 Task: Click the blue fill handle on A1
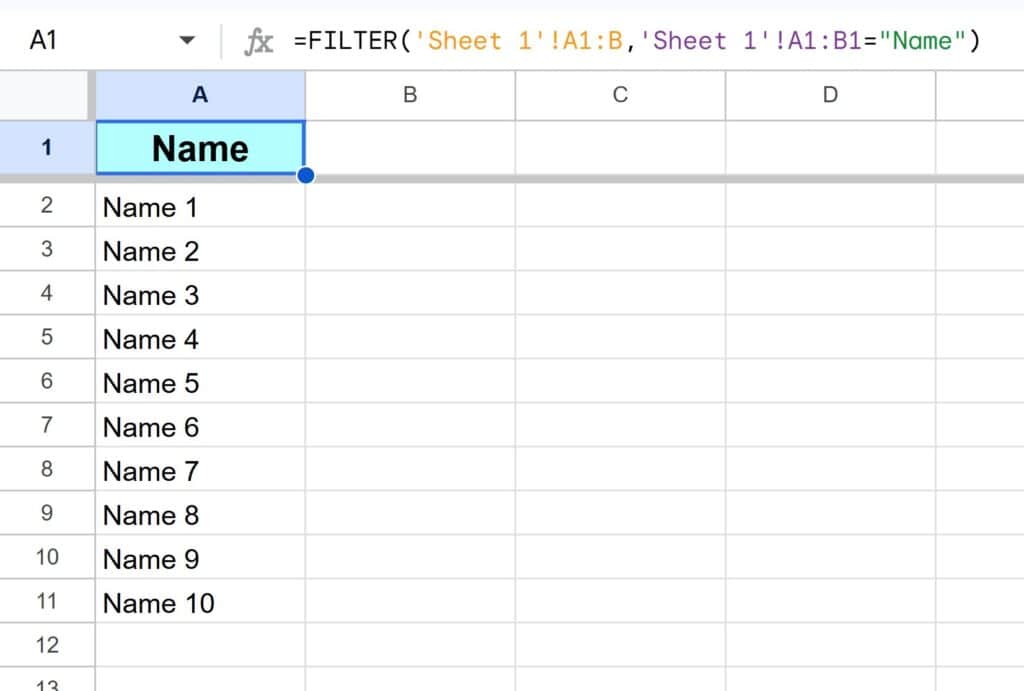click(305, 175)
